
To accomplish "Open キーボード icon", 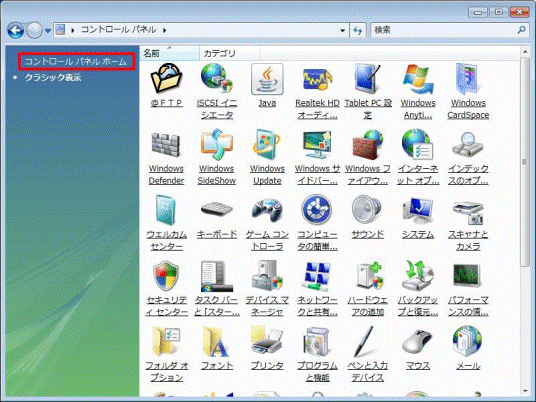I will click(x=217, y=209).
